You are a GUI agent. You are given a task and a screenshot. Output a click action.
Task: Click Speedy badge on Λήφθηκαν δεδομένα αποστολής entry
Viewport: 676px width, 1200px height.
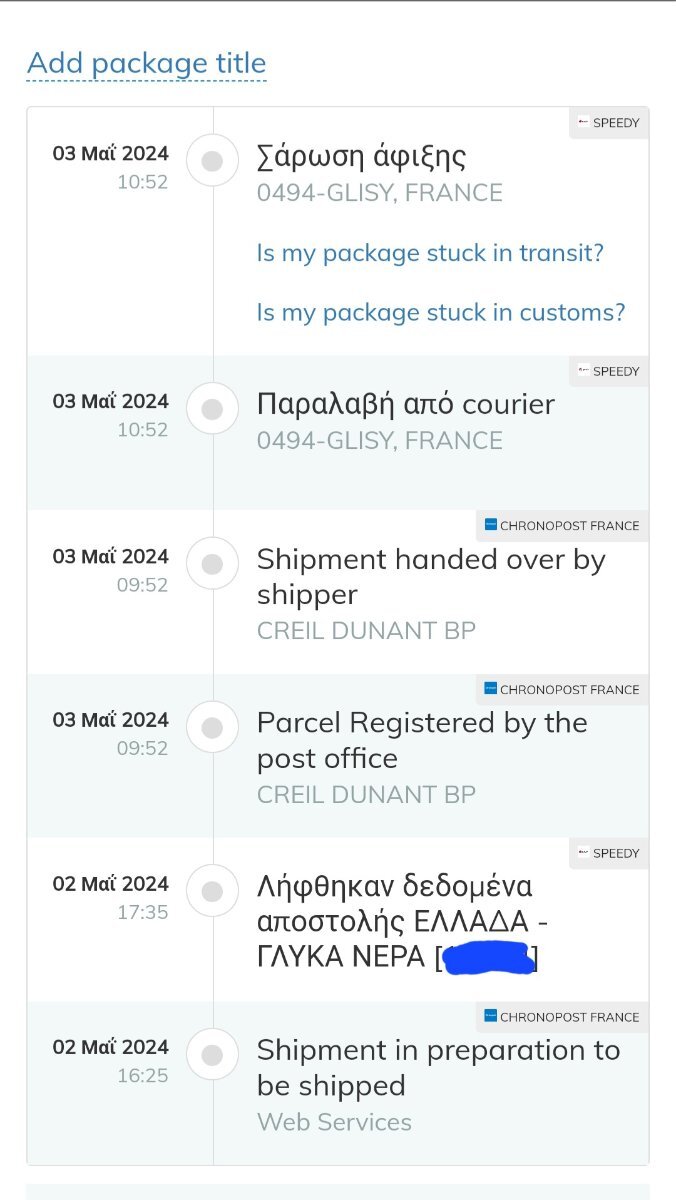tap(609, 853)
